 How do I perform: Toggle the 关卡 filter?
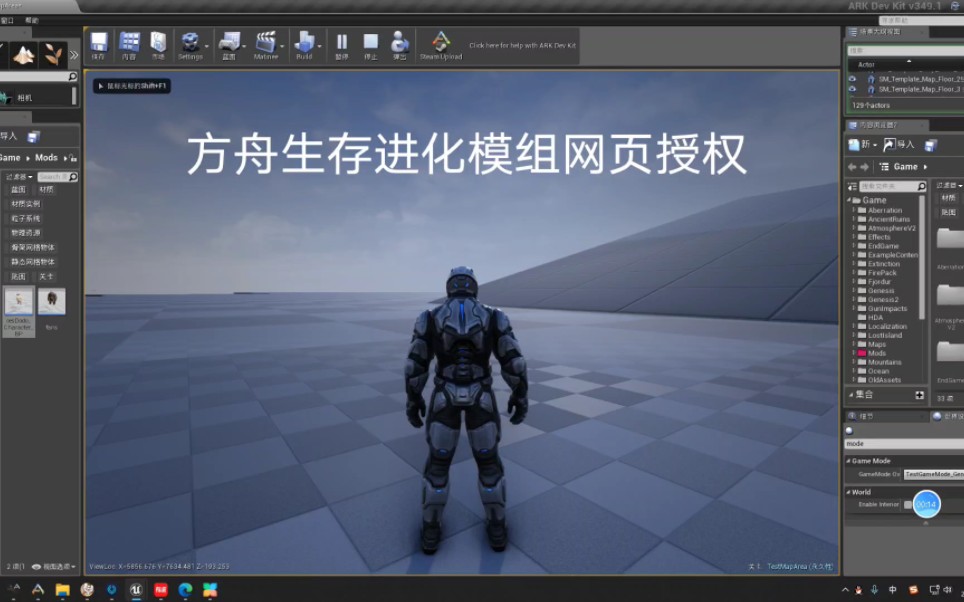(46, 277)
